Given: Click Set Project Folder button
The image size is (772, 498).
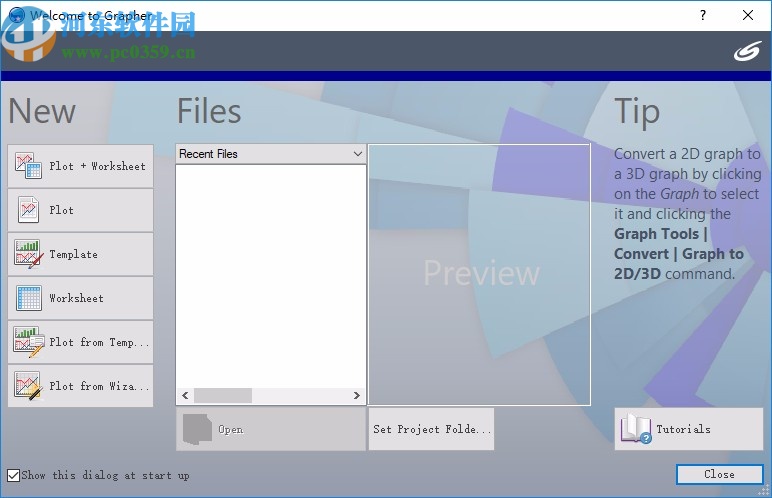Looking at the screenshot, I should (x=431, y=429).
